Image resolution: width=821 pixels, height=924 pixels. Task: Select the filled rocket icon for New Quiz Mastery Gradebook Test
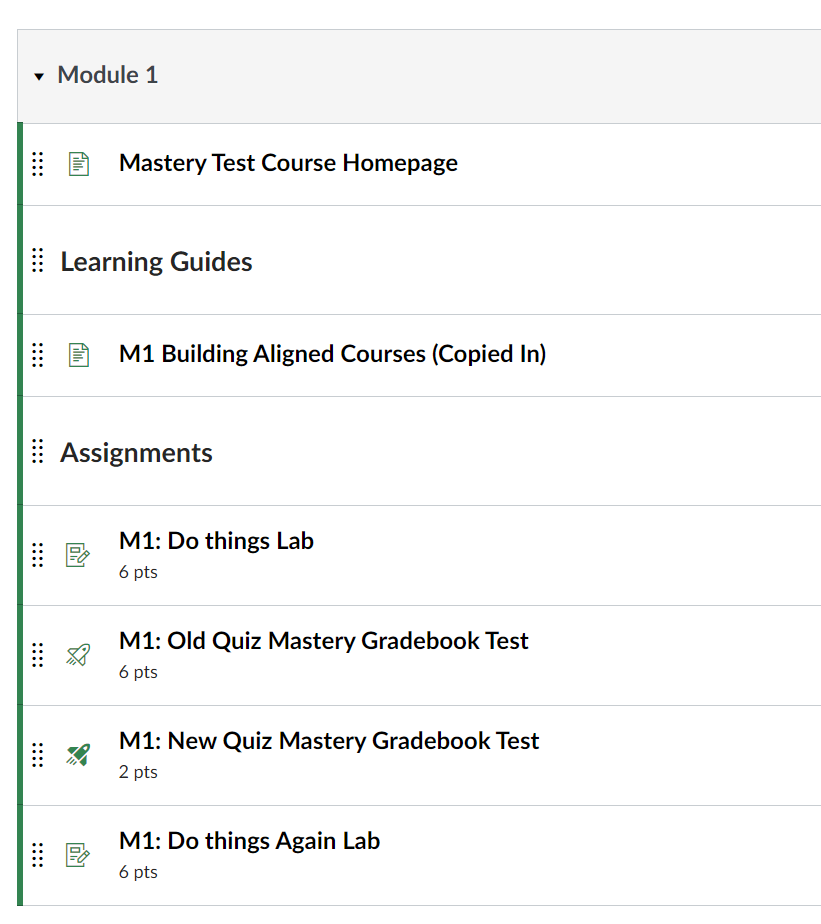point(79,755)
